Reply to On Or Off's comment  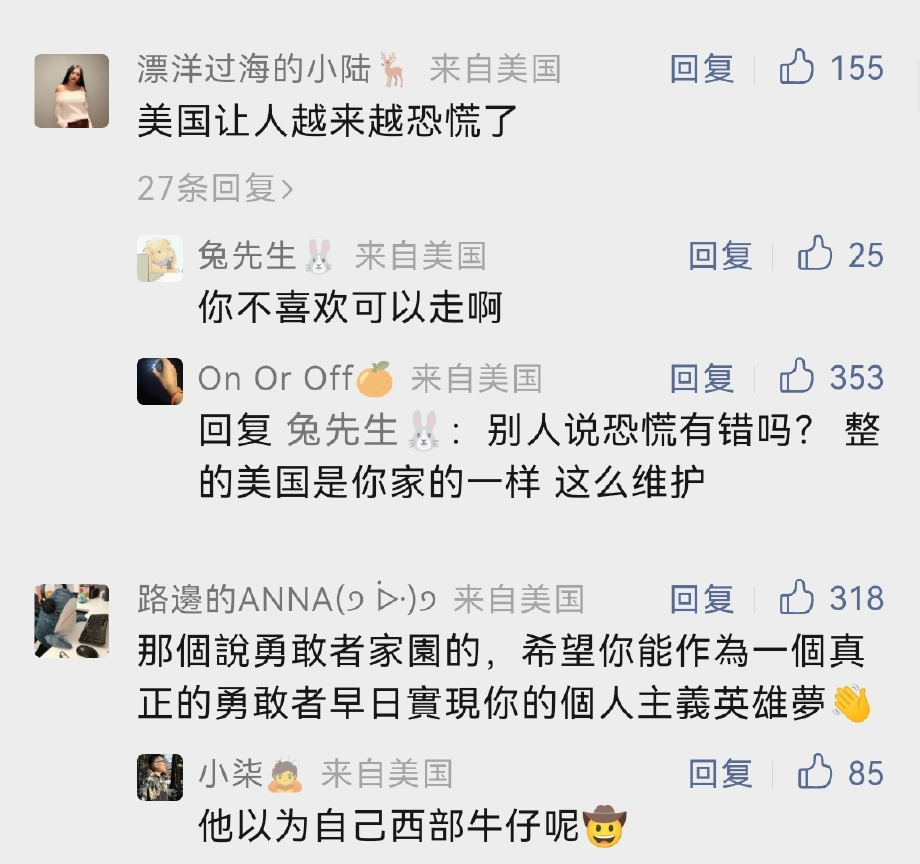click(x=702, y=377)
